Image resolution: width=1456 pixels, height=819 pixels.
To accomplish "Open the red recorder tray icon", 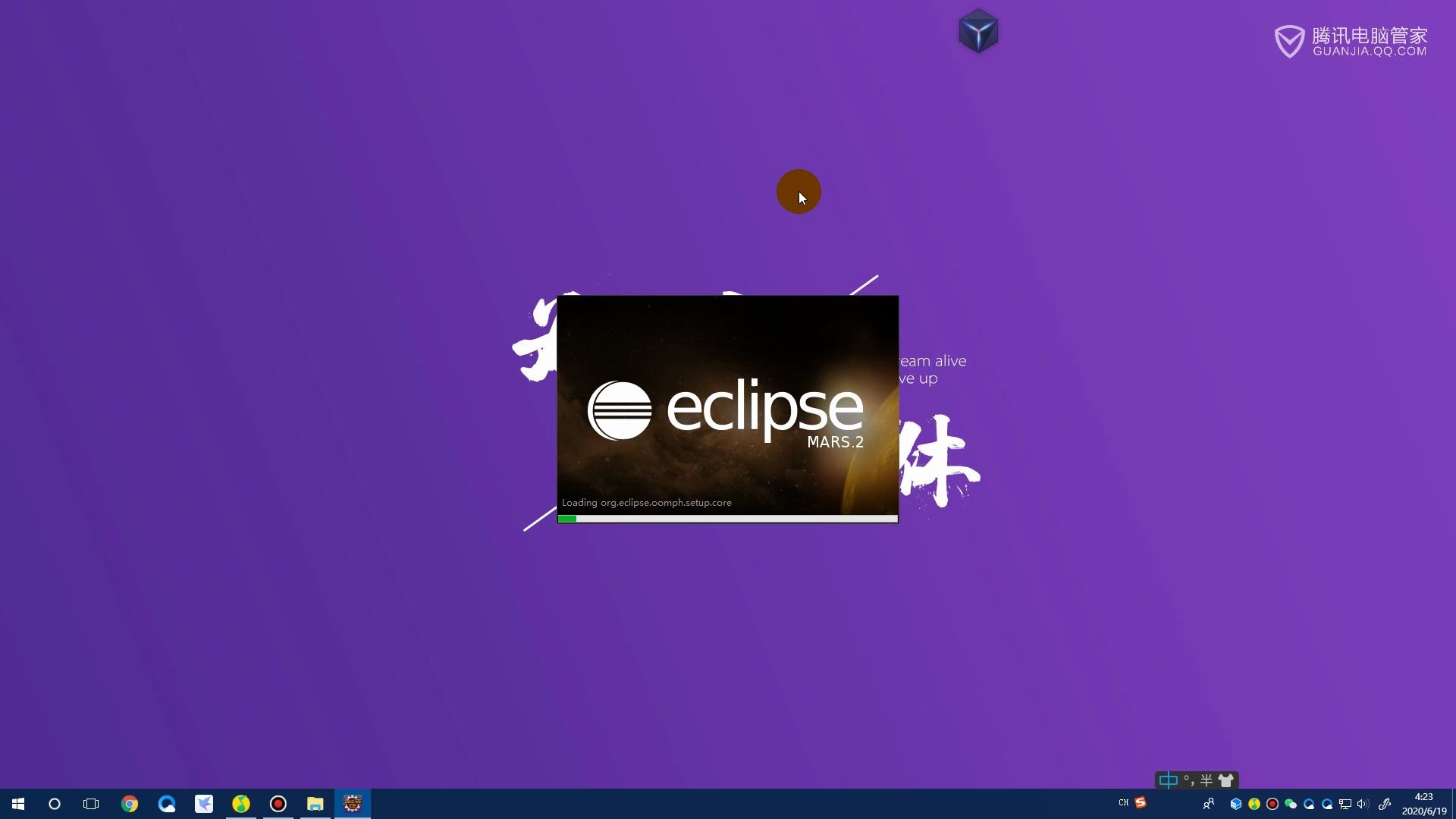I will pos(1272,804).
